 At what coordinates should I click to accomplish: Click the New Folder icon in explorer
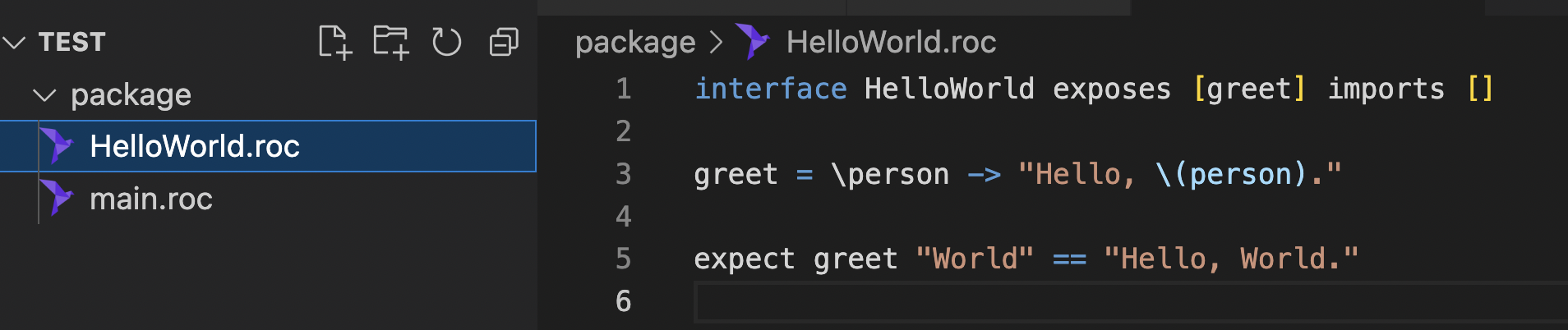point(391,42)
